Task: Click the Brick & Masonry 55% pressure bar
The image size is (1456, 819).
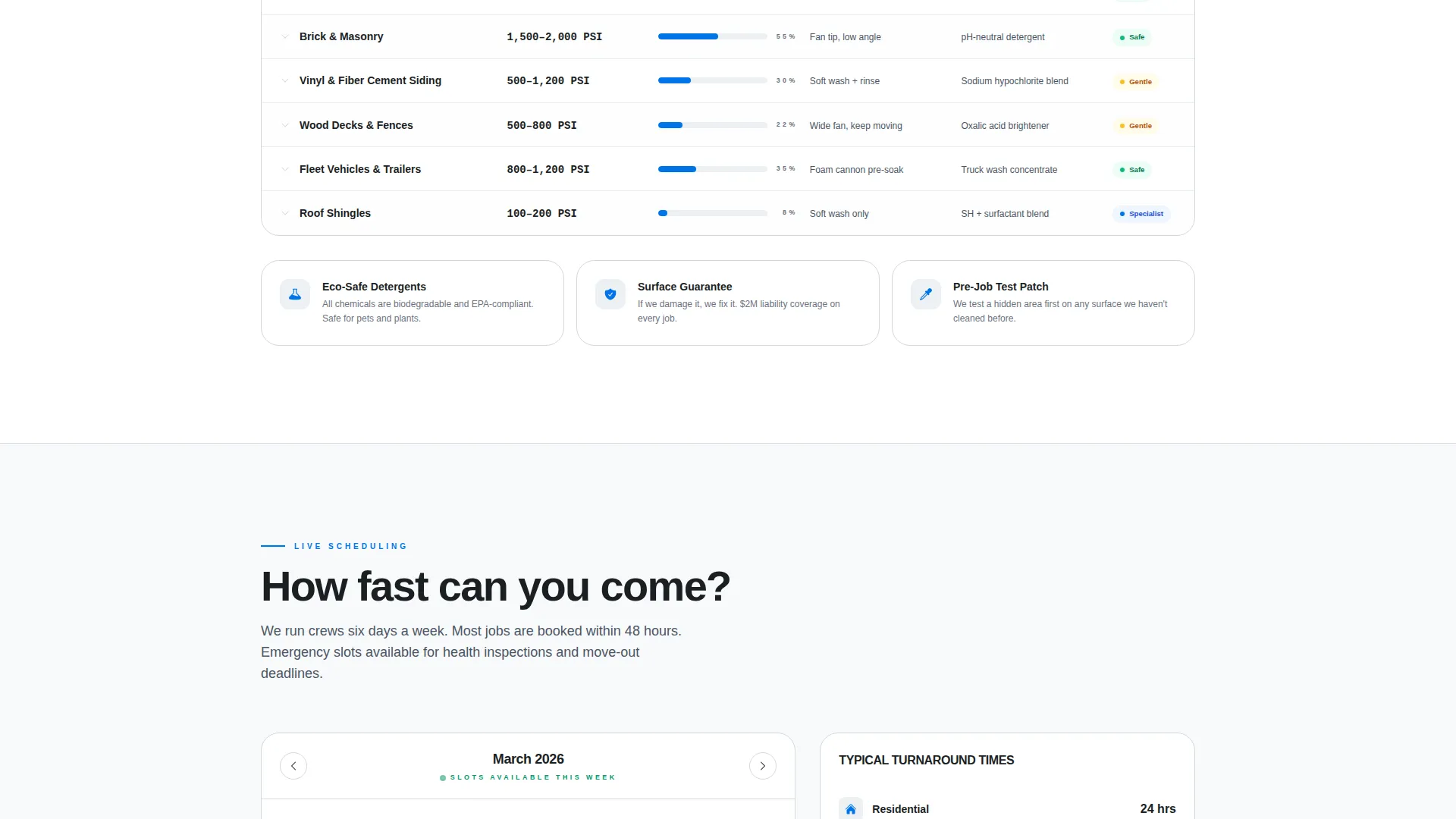Action: pyautogui.click(x=713, y=36)
